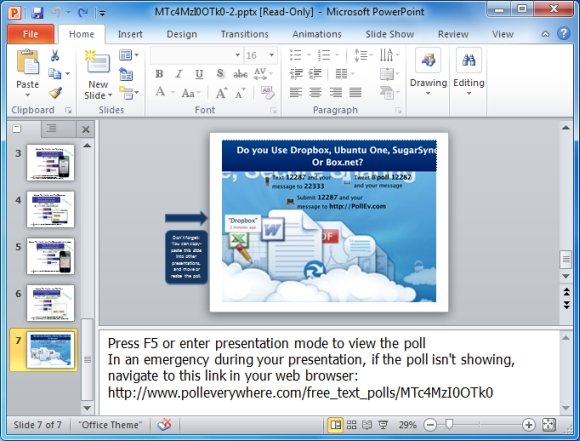This screenshot has height=441, width=580.
Task: Click spell check icon in status bar
Action: click(164, 425)
